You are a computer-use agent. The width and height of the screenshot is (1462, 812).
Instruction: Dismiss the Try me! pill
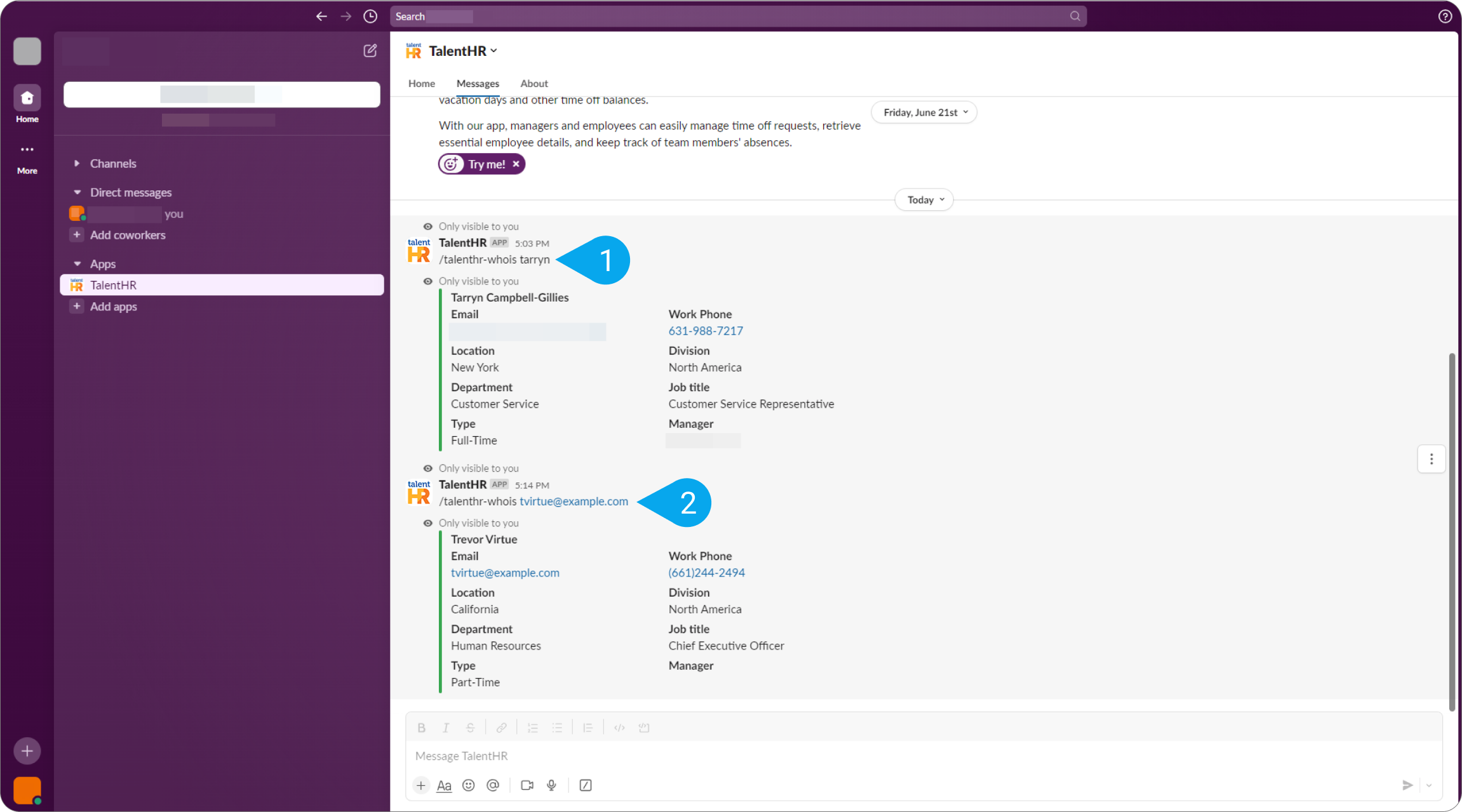[516, 164]
